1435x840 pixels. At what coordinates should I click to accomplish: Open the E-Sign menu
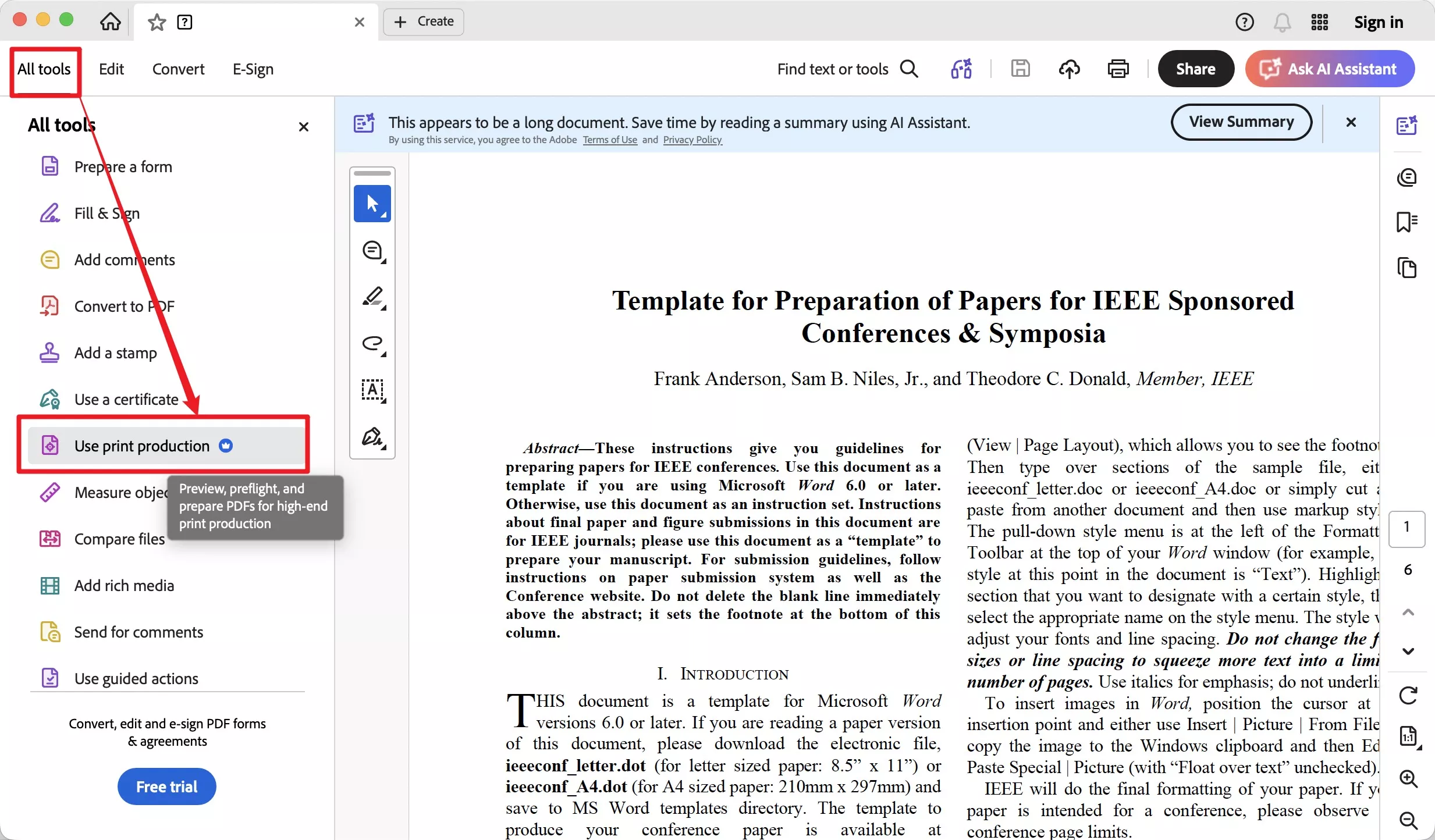[x=253, y=69]
